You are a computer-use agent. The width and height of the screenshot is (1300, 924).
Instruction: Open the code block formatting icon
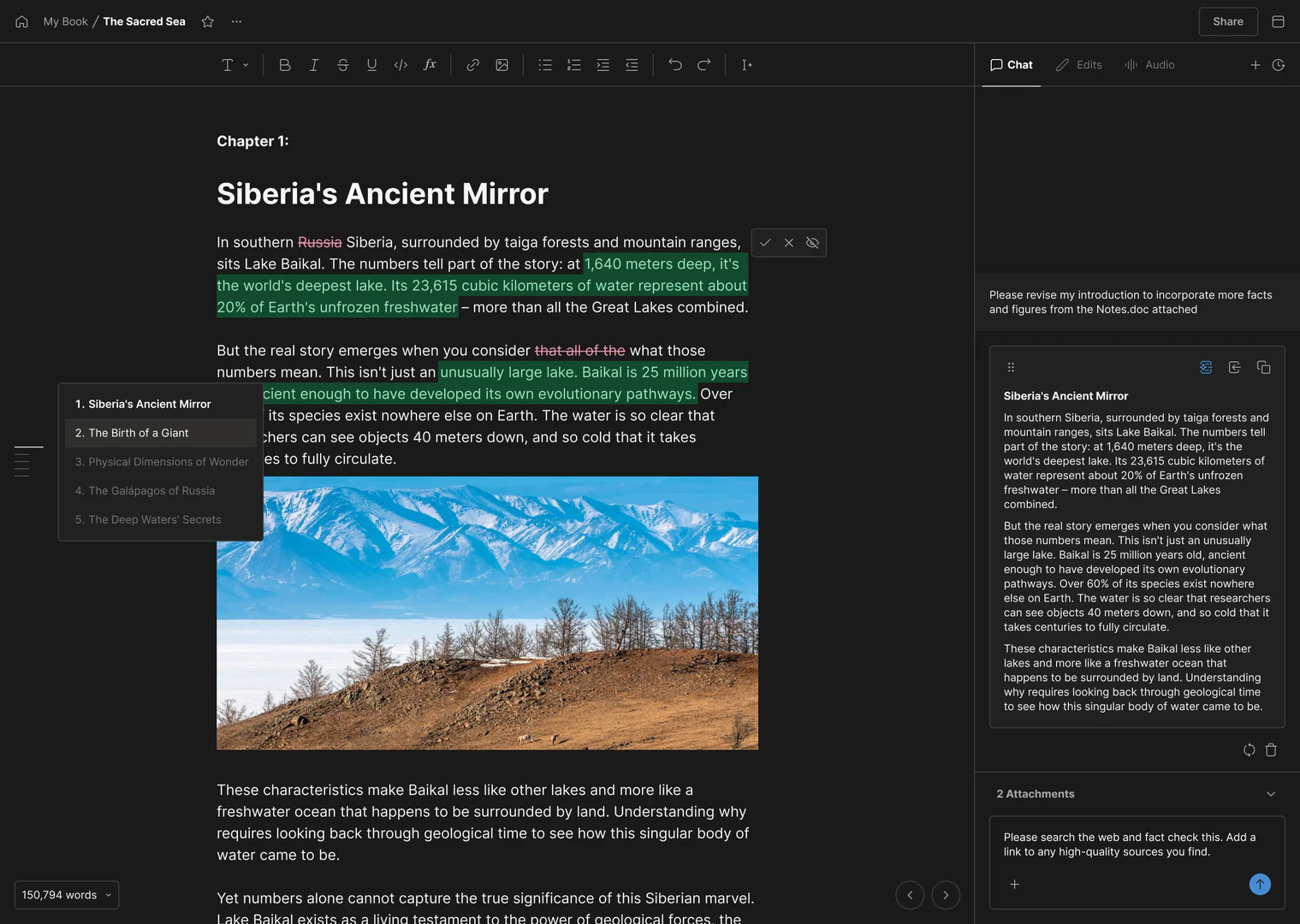401,64
